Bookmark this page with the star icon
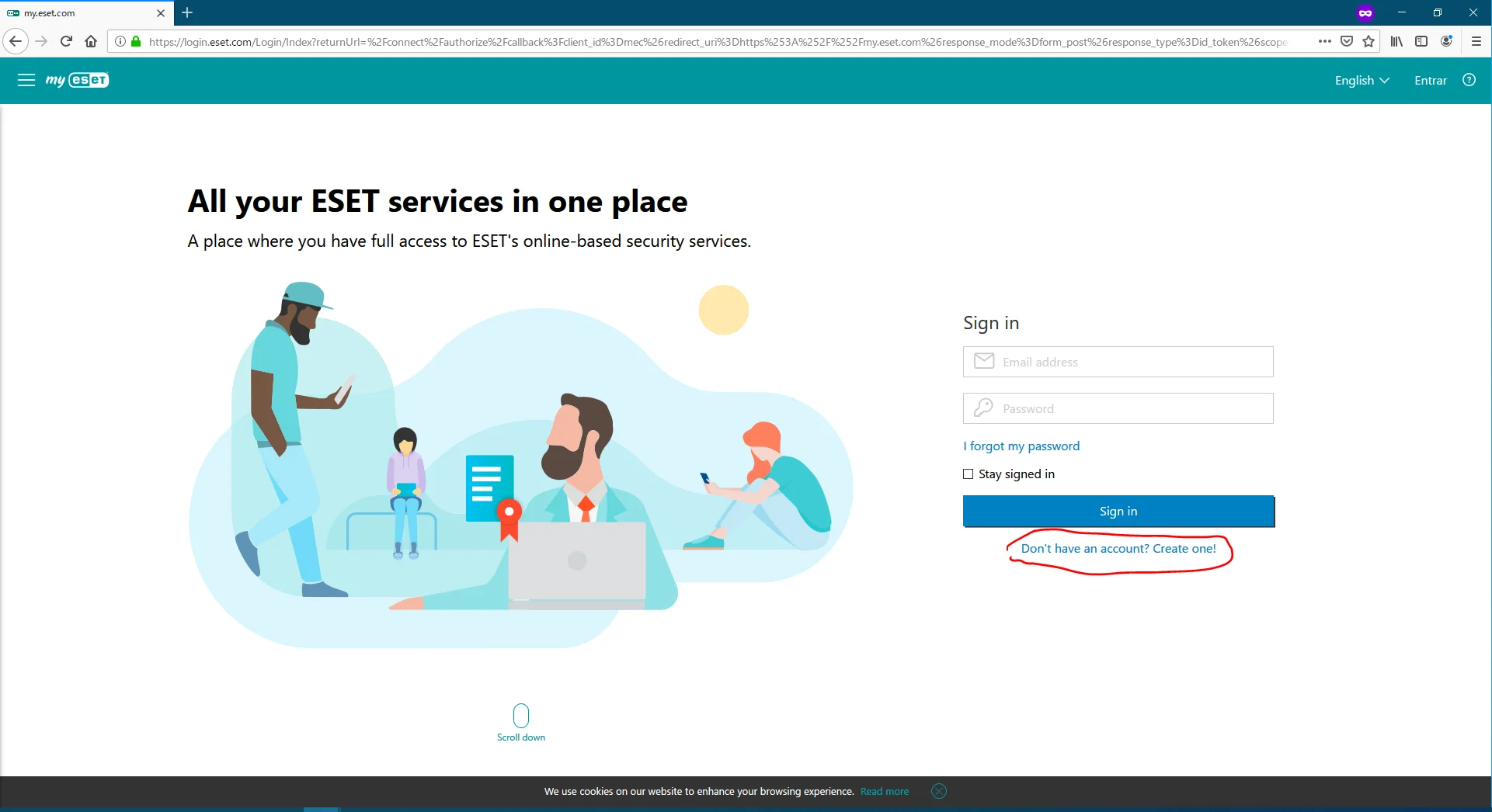 (1369, 41)
